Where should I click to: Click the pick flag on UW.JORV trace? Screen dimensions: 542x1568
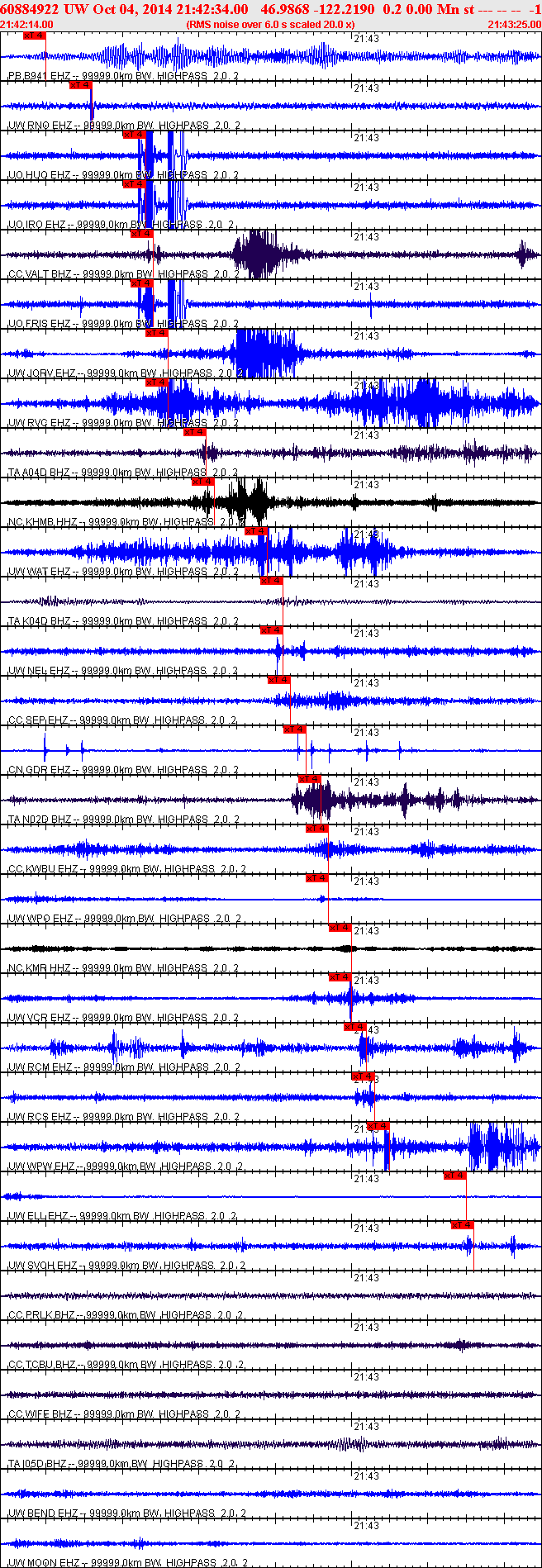(x=157, y=333)
